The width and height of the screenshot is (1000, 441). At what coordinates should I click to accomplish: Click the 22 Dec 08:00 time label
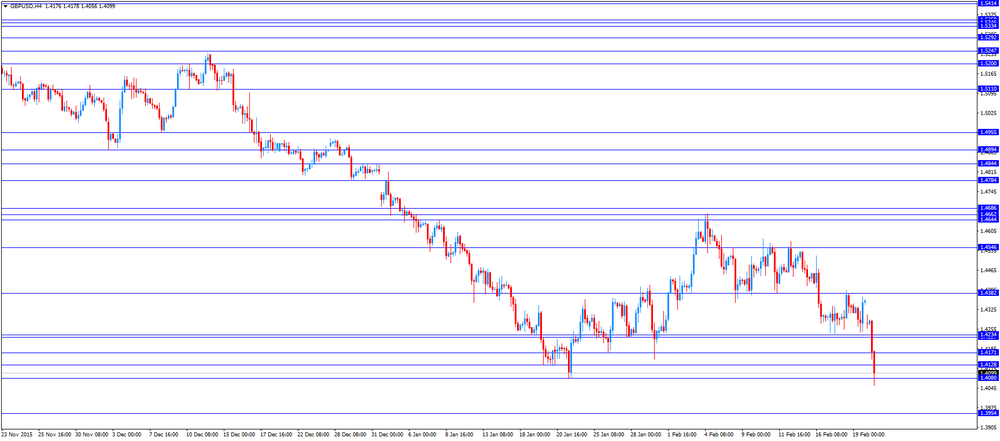[312, 435]
